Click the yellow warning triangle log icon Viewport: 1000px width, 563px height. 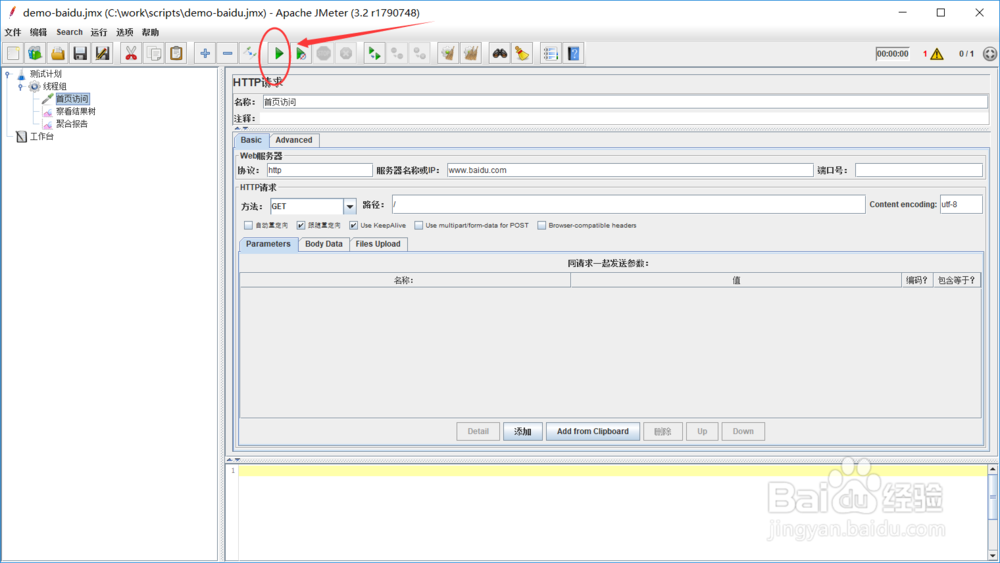point(937,54)
